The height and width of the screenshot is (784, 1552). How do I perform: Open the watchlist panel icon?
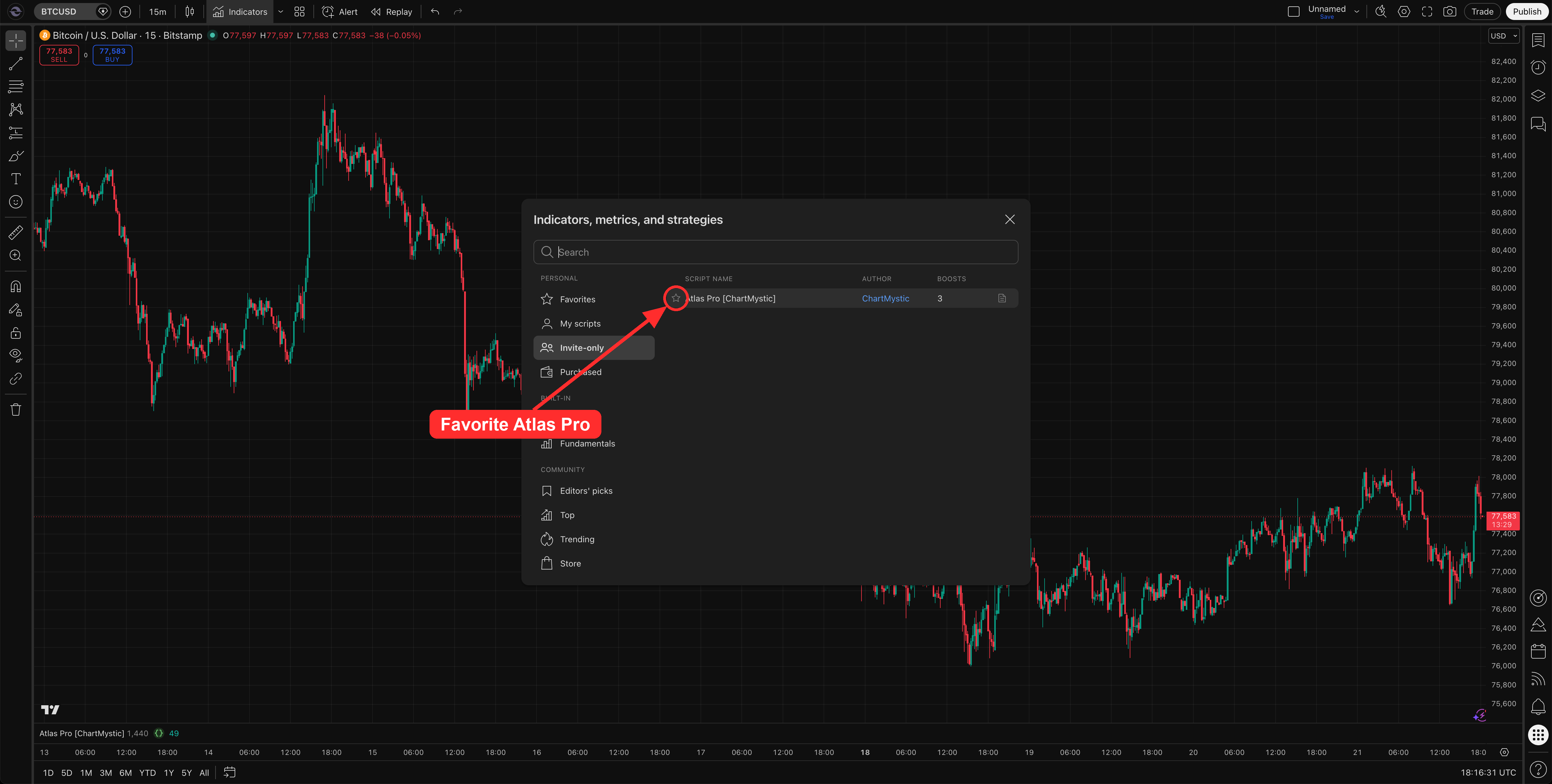tap(1537, 40)
